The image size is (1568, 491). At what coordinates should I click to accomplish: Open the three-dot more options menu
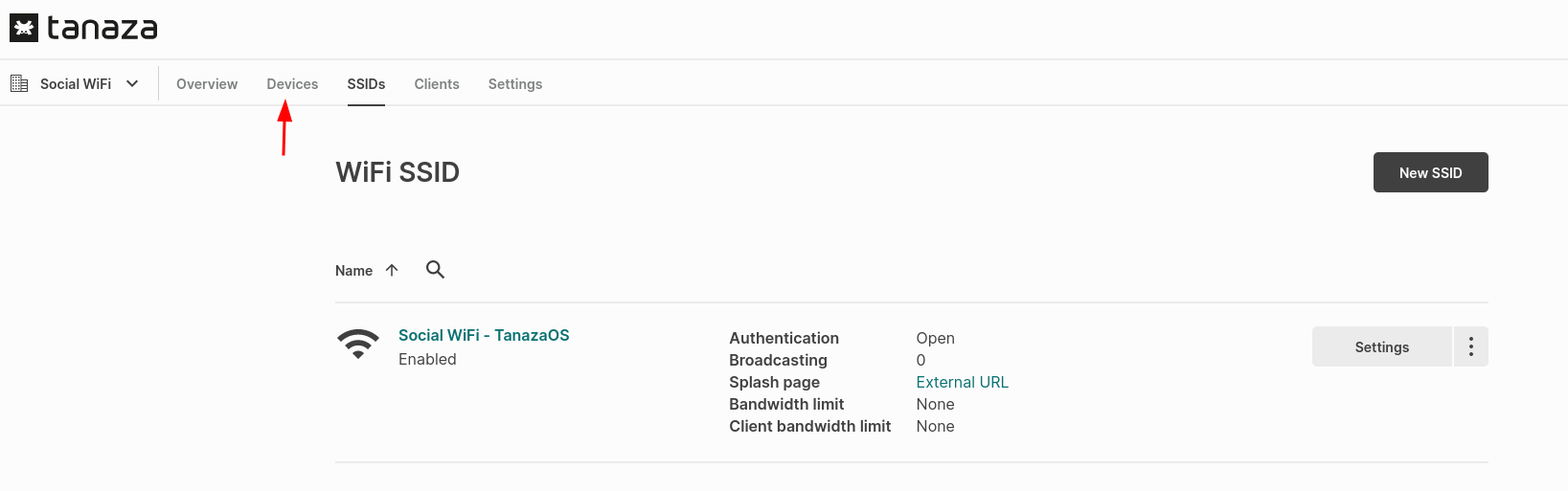coord(1470,346)
